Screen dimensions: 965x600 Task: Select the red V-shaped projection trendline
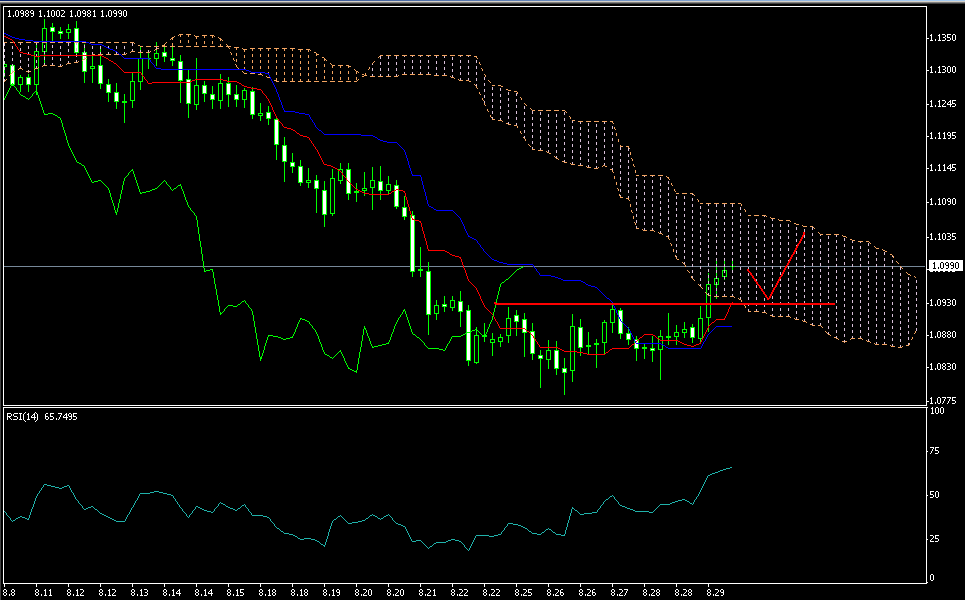[x=777, y=266]
